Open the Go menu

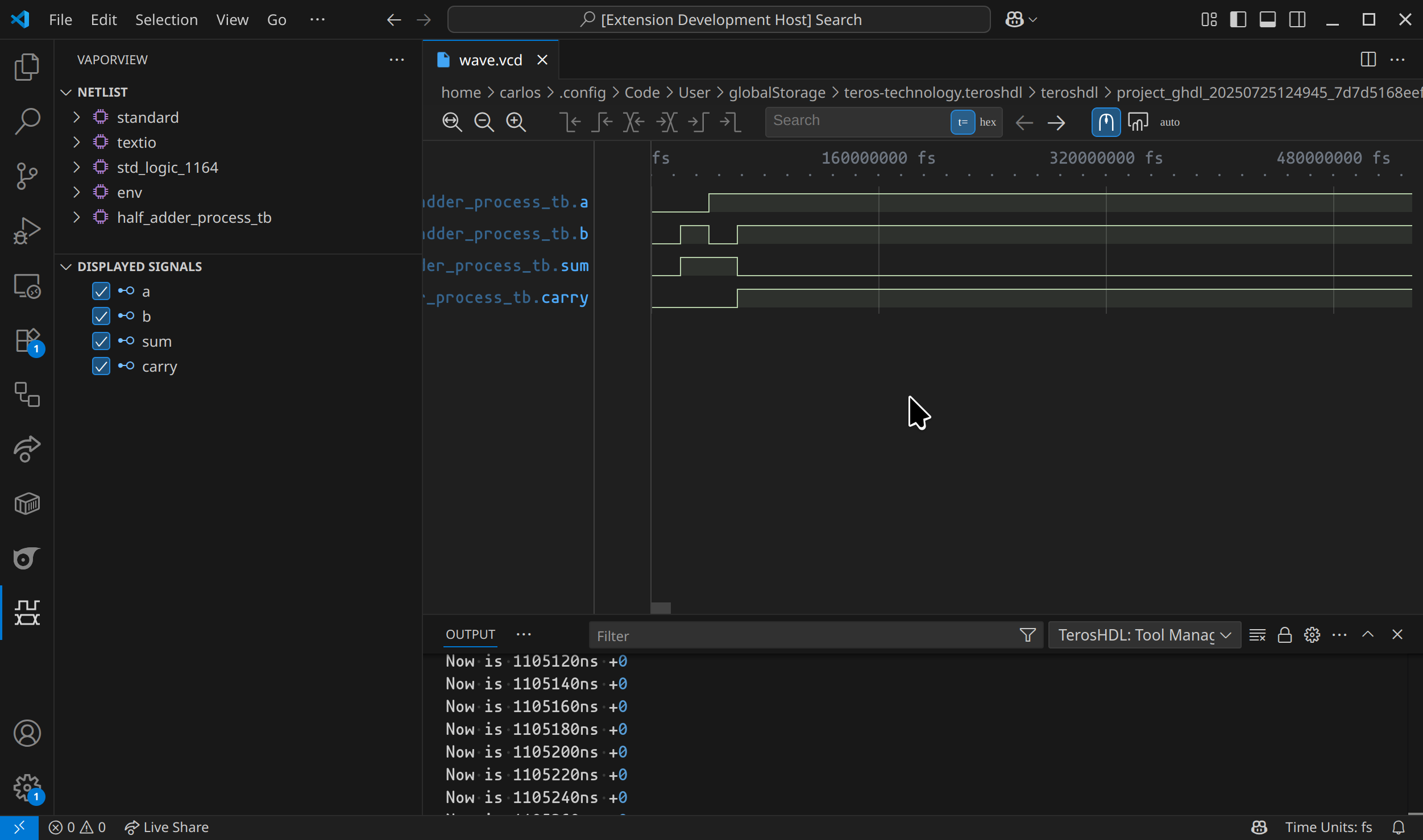click(x=277, y=20)
